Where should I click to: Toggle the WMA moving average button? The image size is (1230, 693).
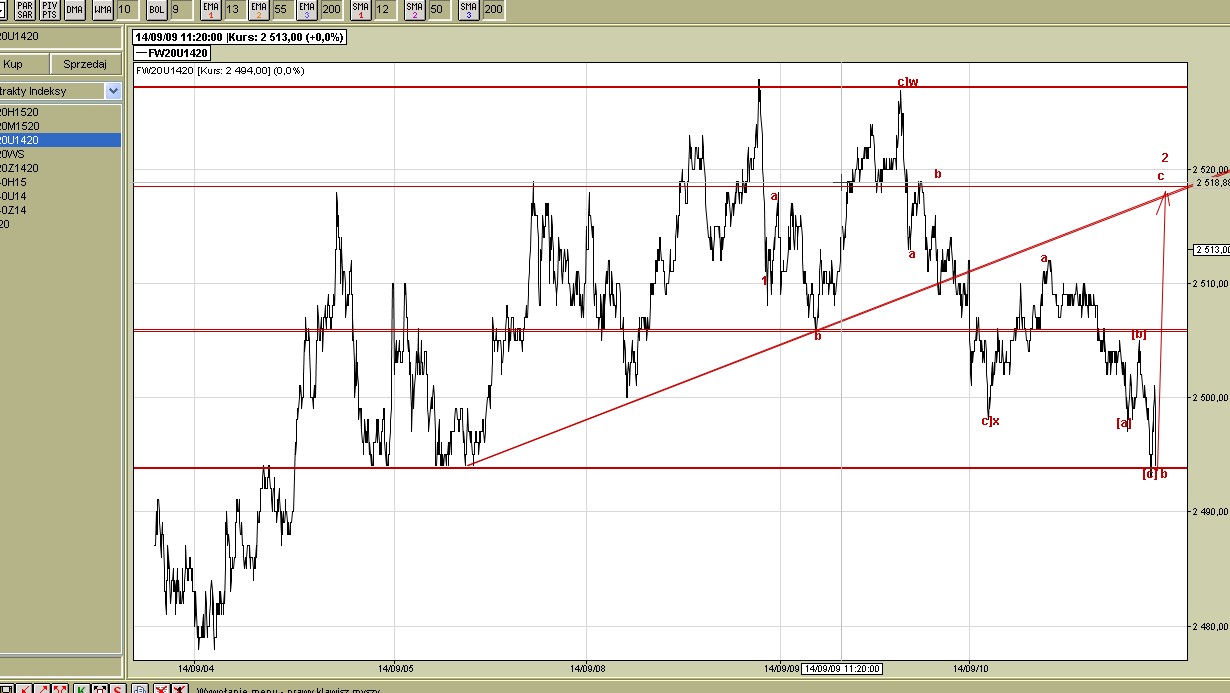point(102,9)
